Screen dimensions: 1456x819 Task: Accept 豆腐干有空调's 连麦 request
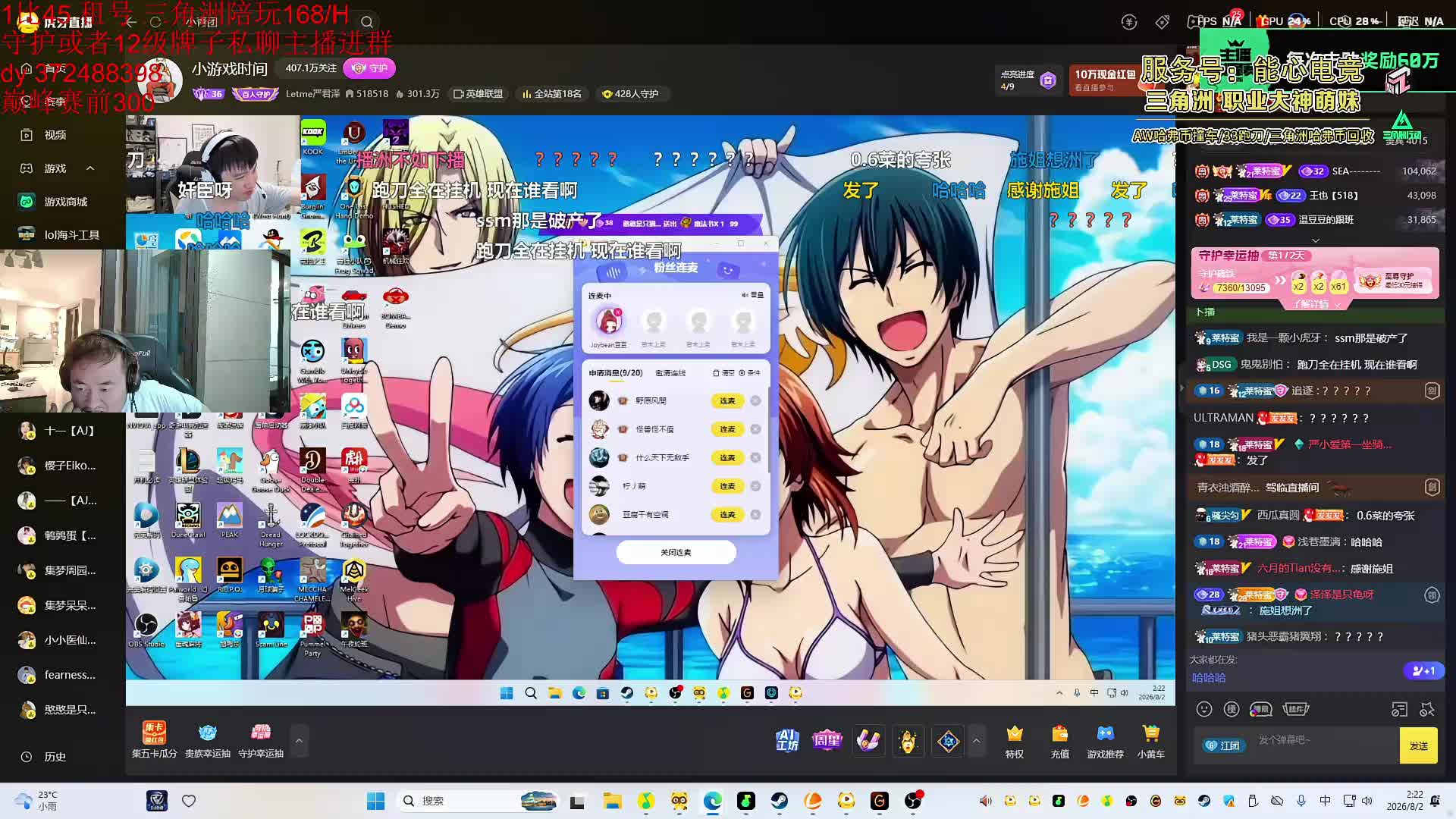pos(727,514)
